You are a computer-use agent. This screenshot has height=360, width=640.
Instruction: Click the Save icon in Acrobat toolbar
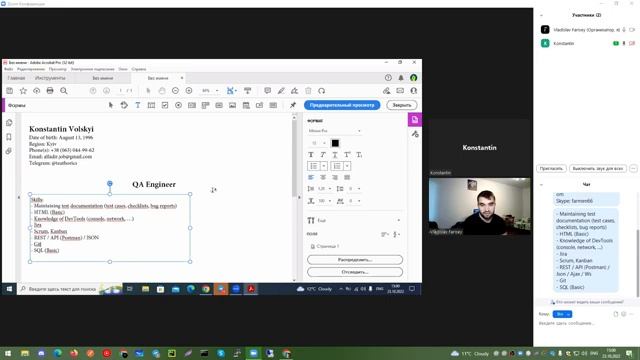click(10, 91)
